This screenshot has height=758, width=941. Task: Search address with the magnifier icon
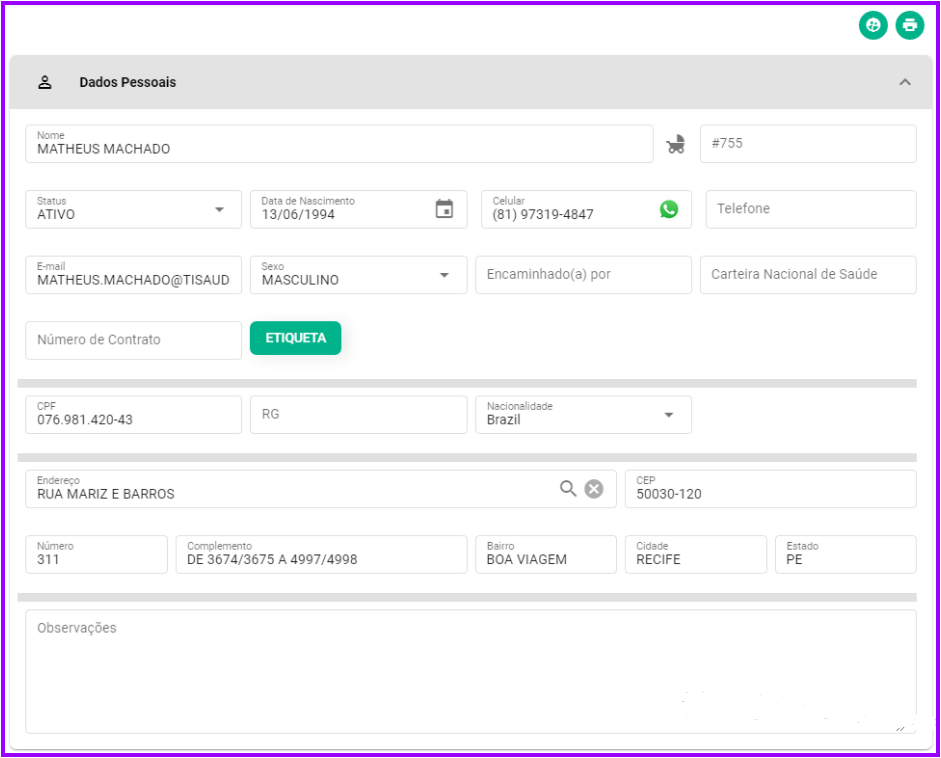(x=568, y=489)
